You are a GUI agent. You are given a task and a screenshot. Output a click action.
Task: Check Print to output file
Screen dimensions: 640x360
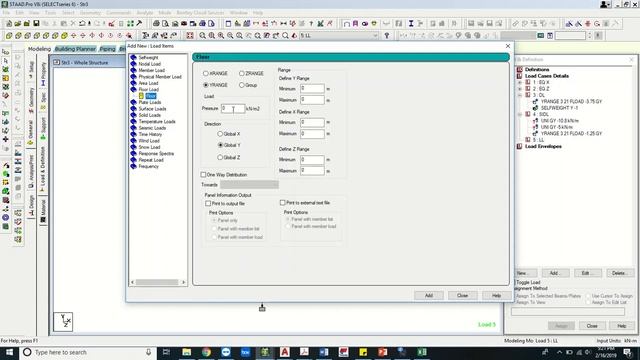(x=208, y=203)
